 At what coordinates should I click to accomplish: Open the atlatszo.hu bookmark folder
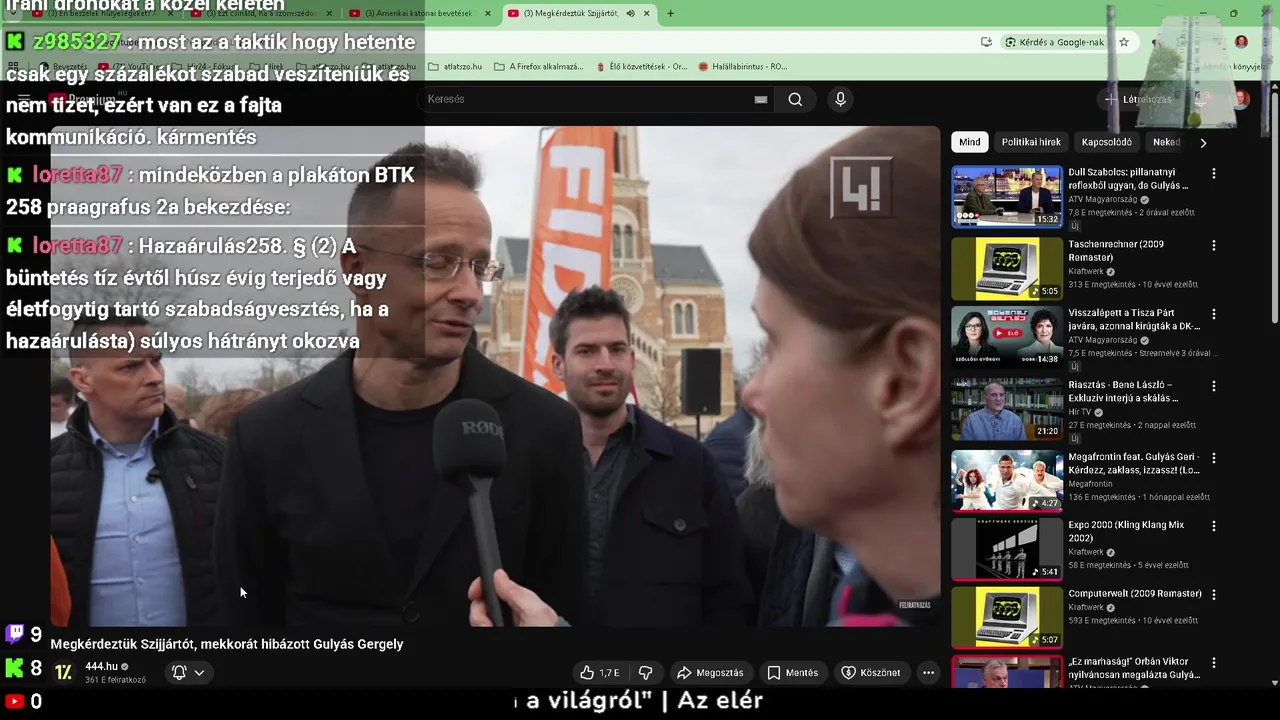455,66
